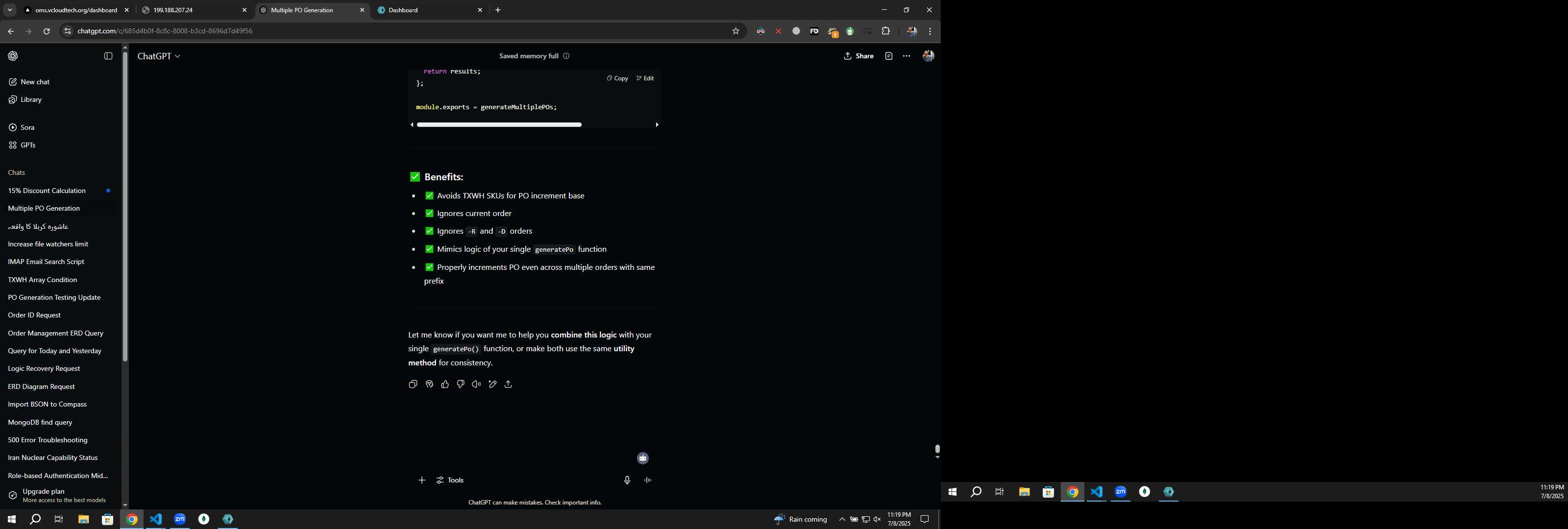Open the Extensions puzzle-piece menu
This screenshot has height=529, width=1568.
click(x=885, y=31)
